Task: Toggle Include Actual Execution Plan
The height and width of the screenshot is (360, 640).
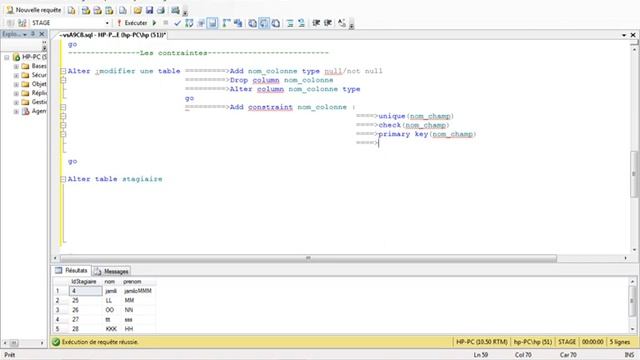Action: (226, 23)
